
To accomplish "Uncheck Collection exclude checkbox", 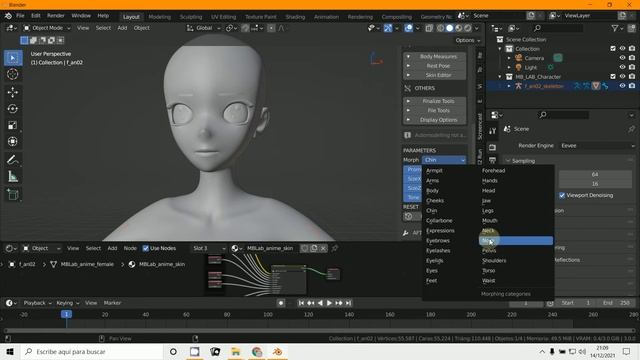I will (613, 49).
